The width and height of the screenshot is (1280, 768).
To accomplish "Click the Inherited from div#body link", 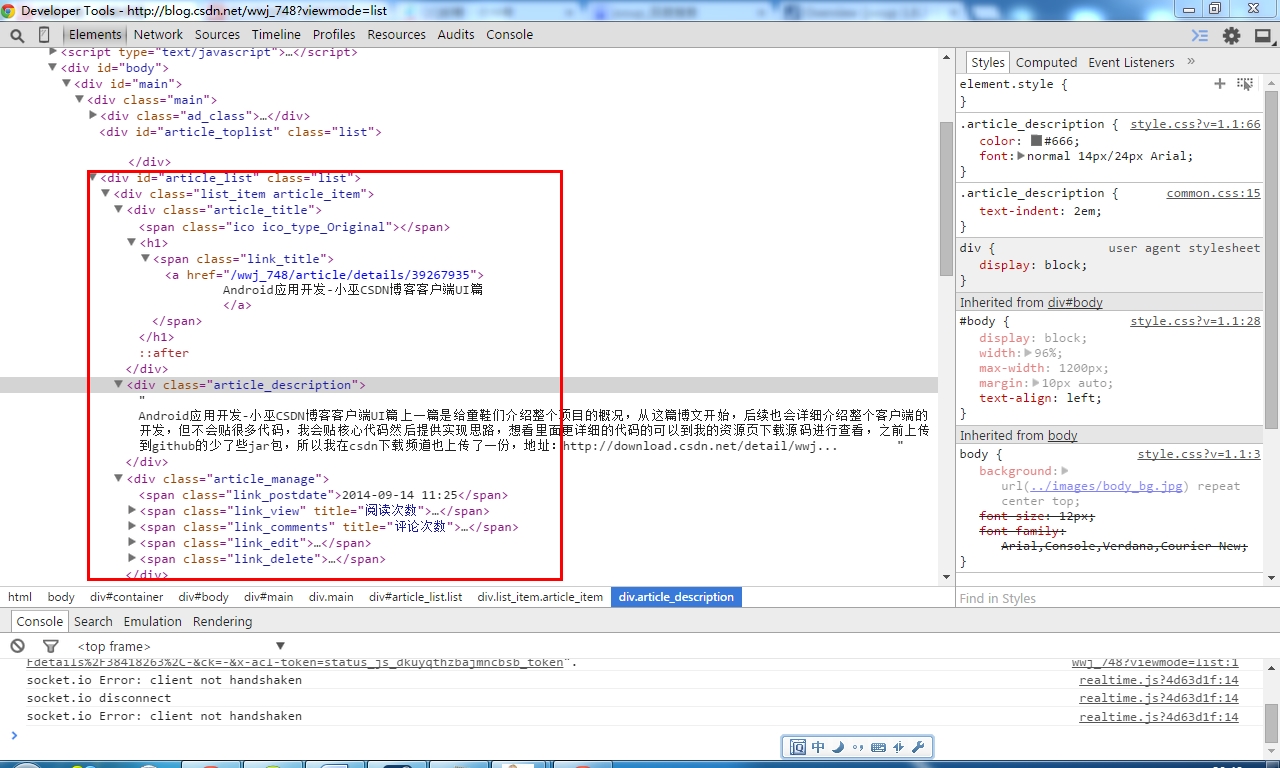I will pos(1075,302).
